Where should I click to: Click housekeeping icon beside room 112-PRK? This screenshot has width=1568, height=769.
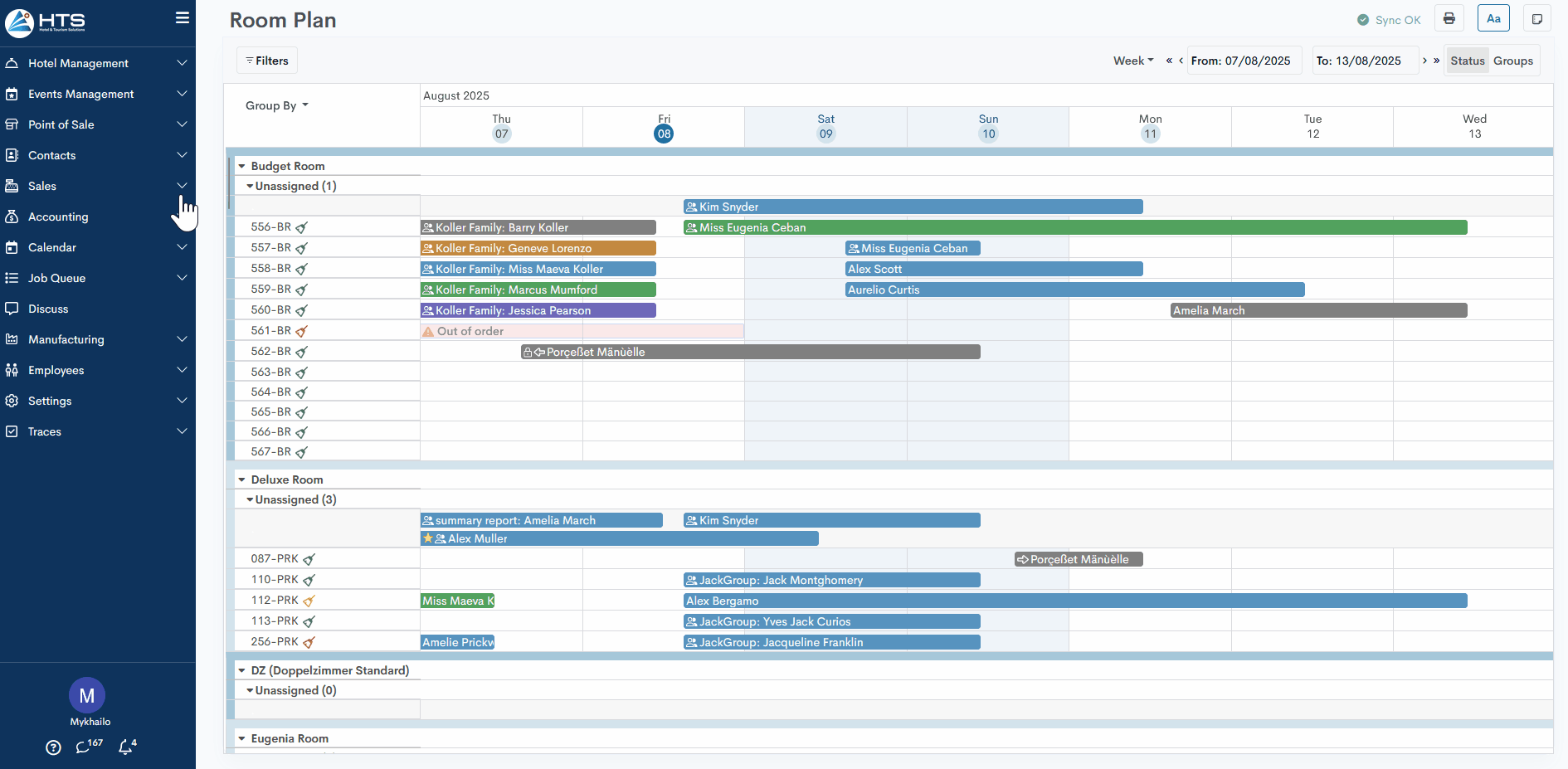tap(309, 601)
